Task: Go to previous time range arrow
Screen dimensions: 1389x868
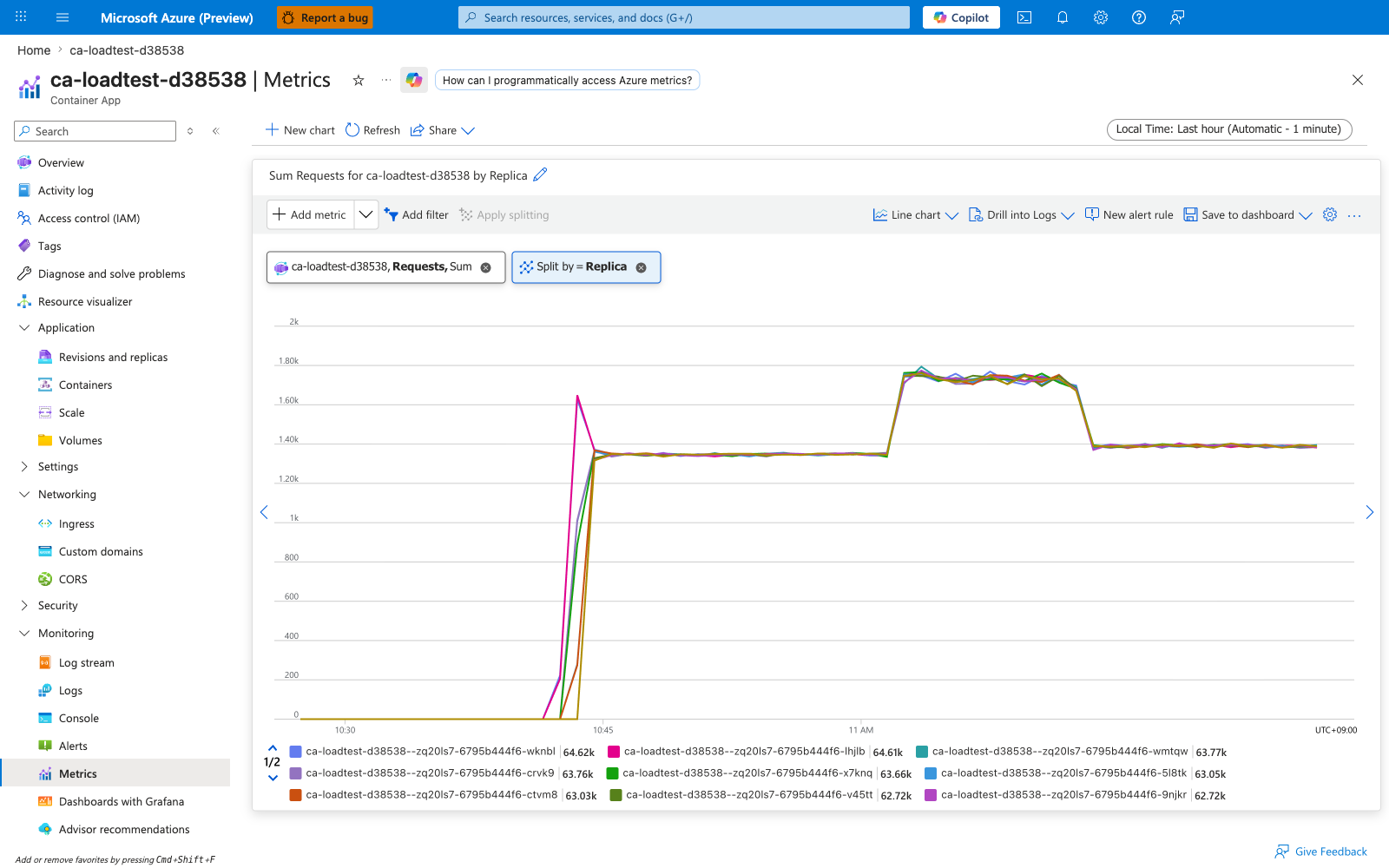Action: tap(265, 512)
